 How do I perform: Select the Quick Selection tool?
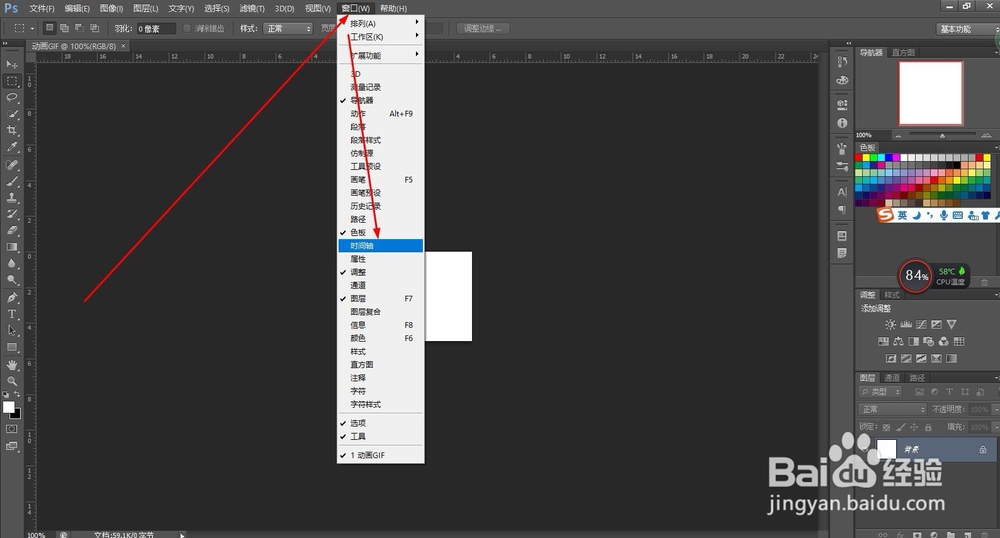(11, 114)
